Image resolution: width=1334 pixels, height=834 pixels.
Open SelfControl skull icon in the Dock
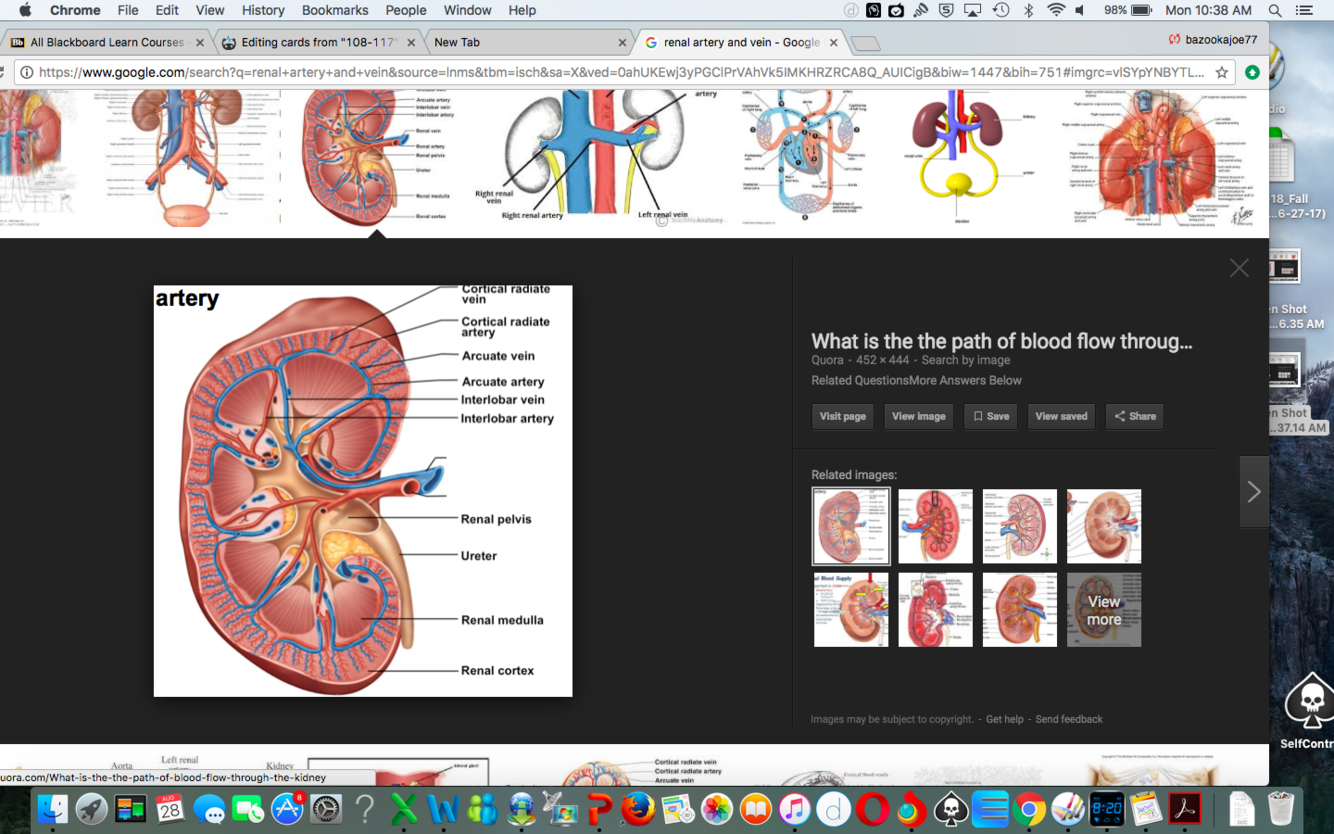[951, 808]
